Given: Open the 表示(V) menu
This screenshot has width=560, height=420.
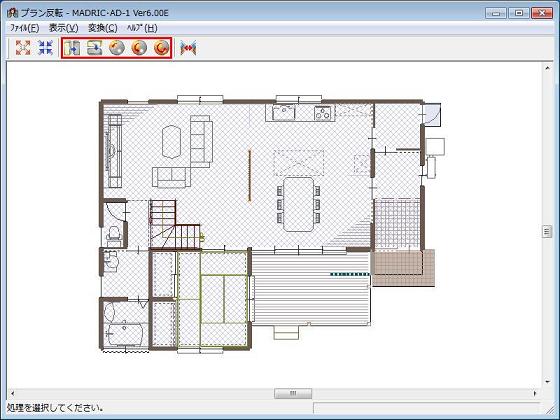Looking at the screenshot, I should [64, 28].
